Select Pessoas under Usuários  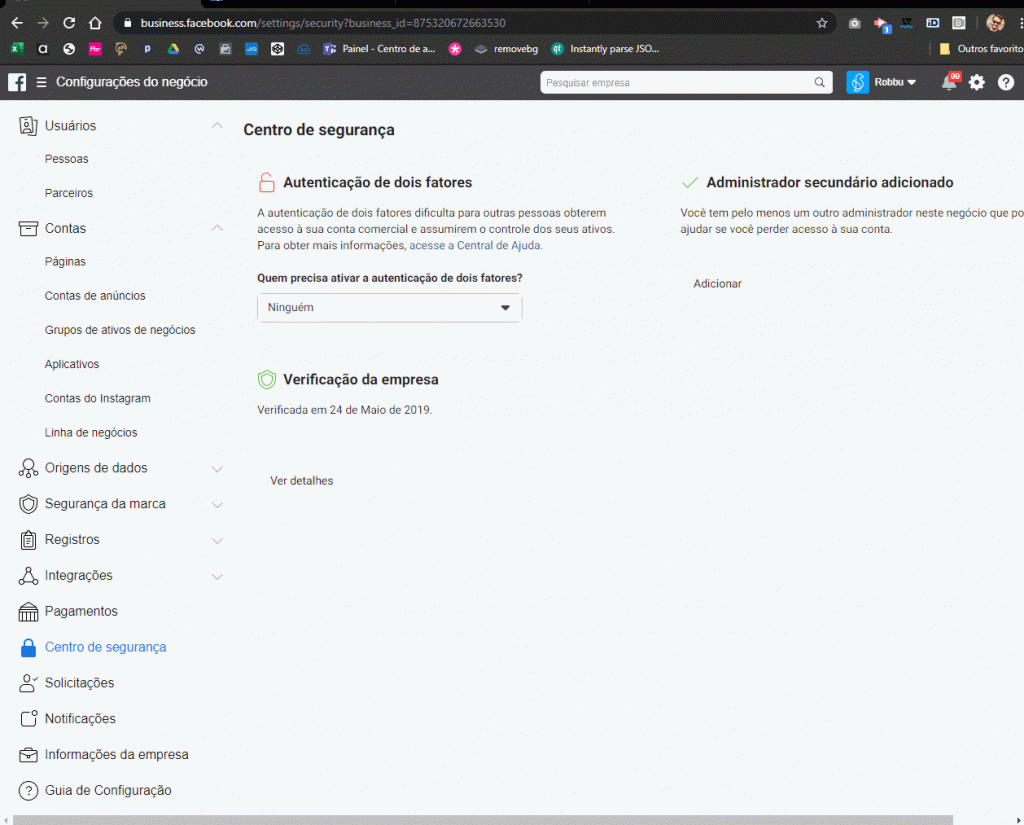pyautogui.click(x=67, y=159)
